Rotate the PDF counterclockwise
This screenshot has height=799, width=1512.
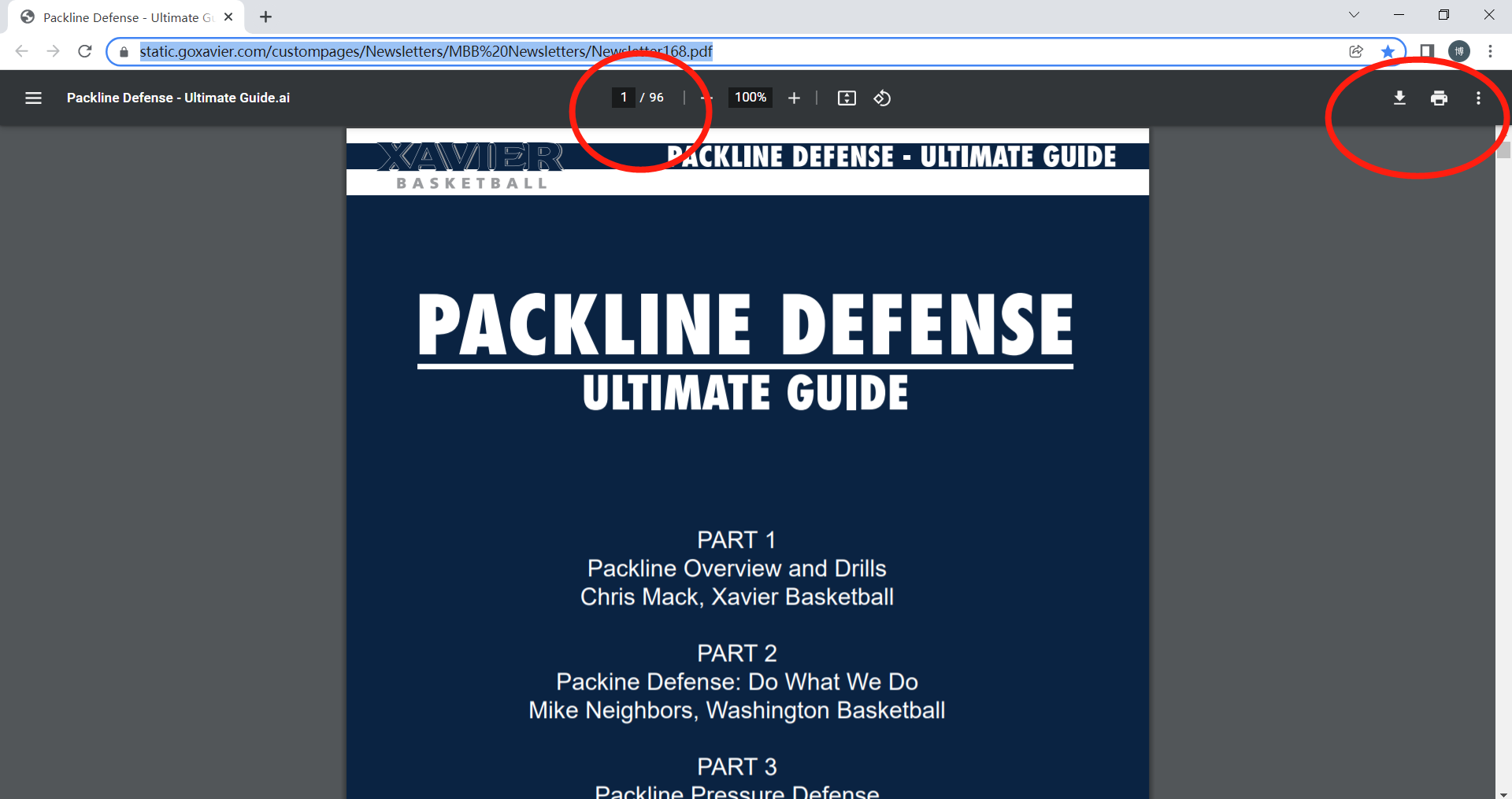click(x=882, y=98)
